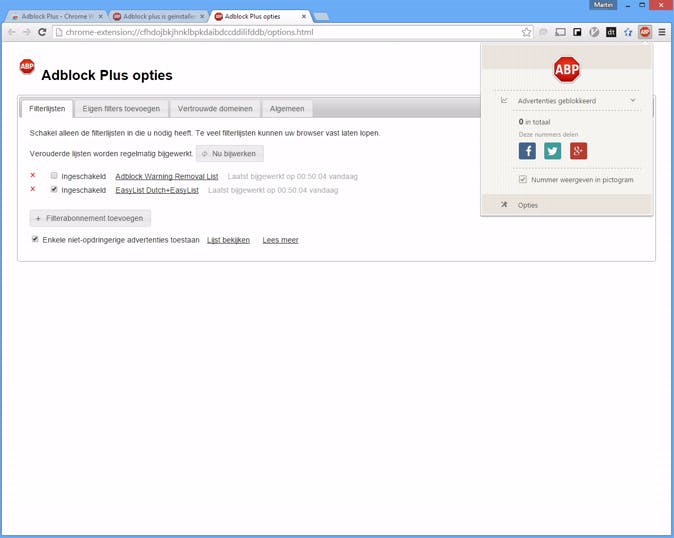Collapse the Advertenties geblokkeerd section chevron
The width and height of the screenshot is (674, 538).
633,100
